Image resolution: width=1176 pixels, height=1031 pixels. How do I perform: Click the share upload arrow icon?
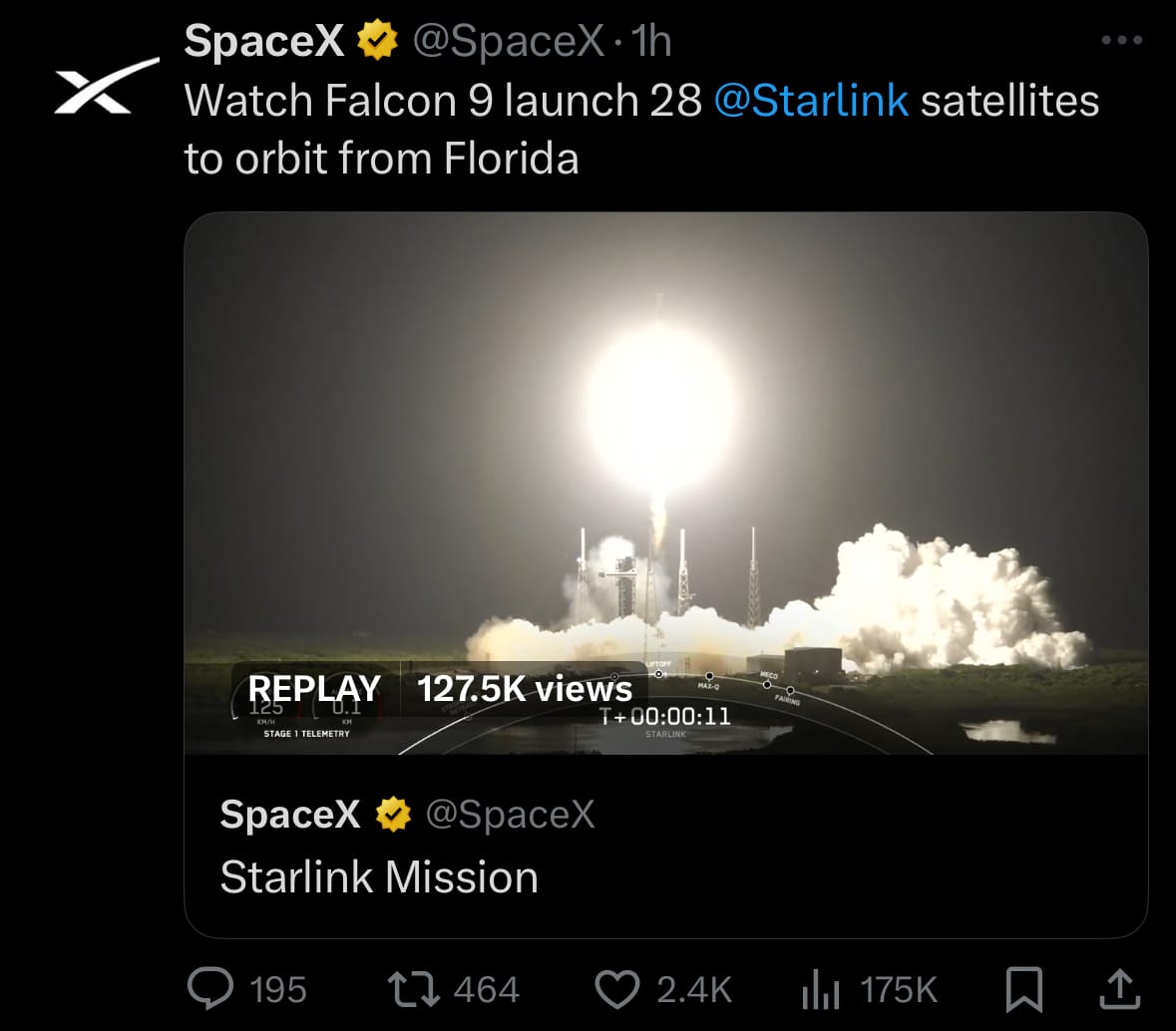click(x=1120, y=988)
